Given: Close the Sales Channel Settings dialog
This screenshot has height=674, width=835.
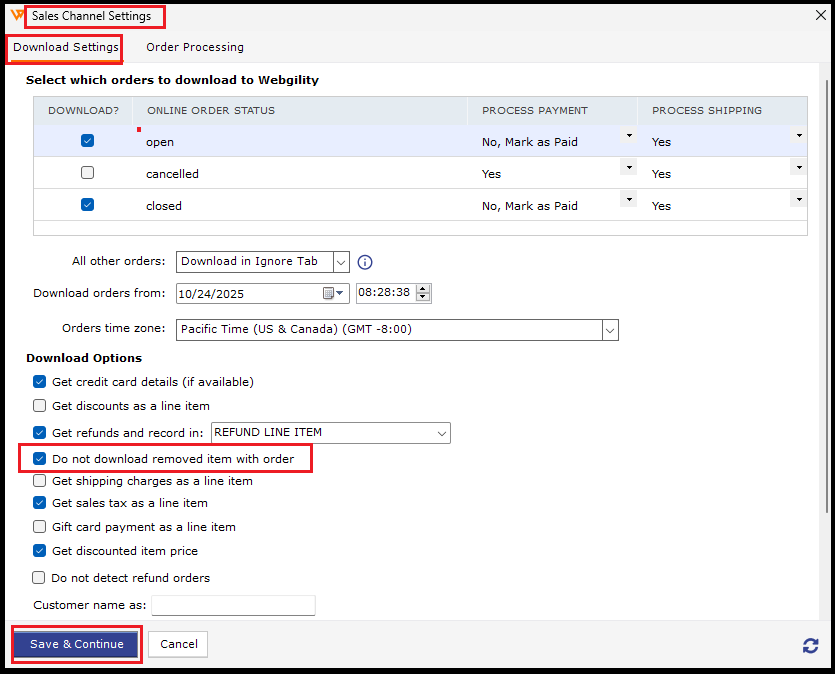Looking at the screenshot, I should (x=821, y=16).
